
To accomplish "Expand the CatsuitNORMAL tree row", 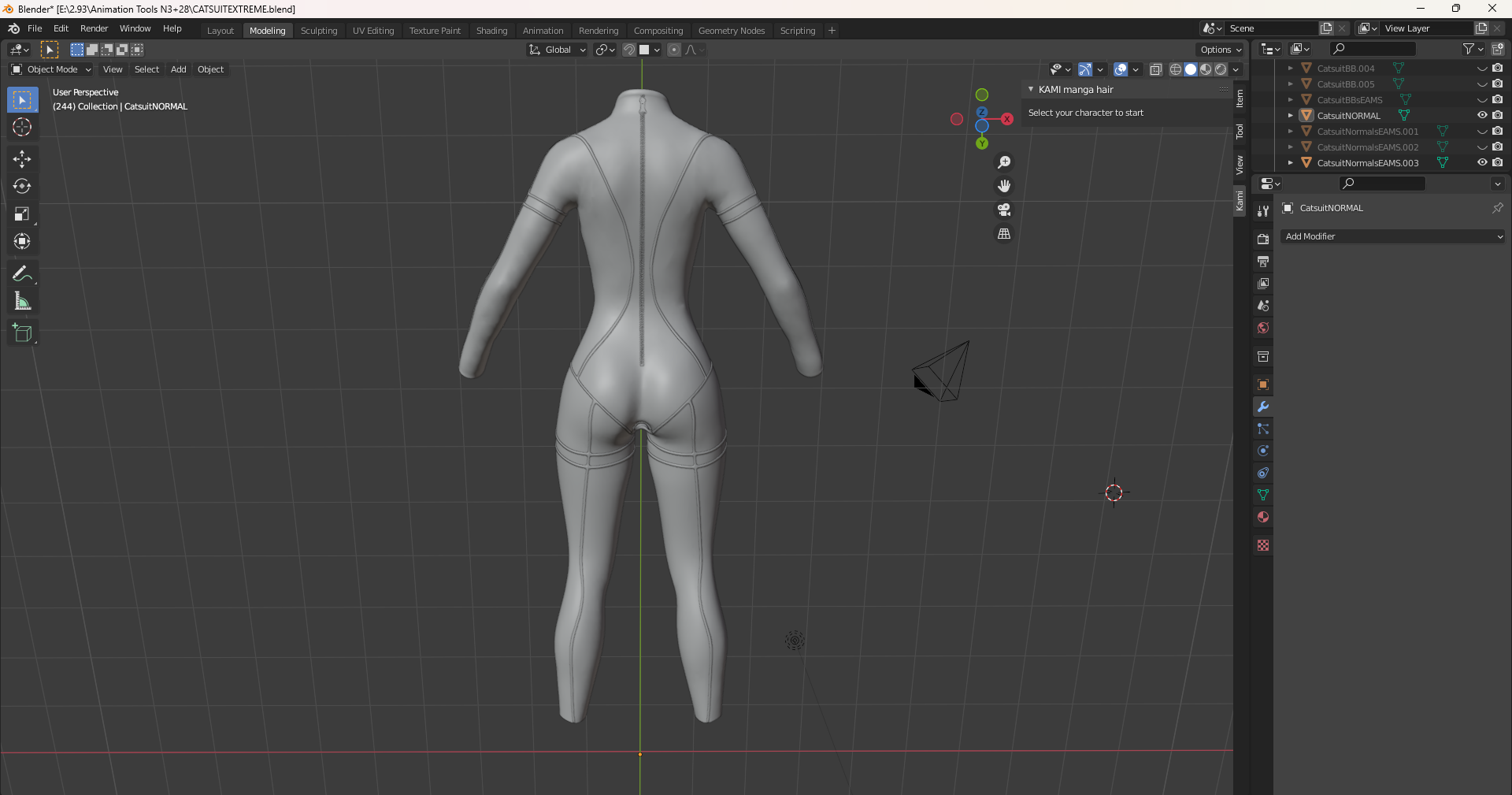I will point(1290,116).
